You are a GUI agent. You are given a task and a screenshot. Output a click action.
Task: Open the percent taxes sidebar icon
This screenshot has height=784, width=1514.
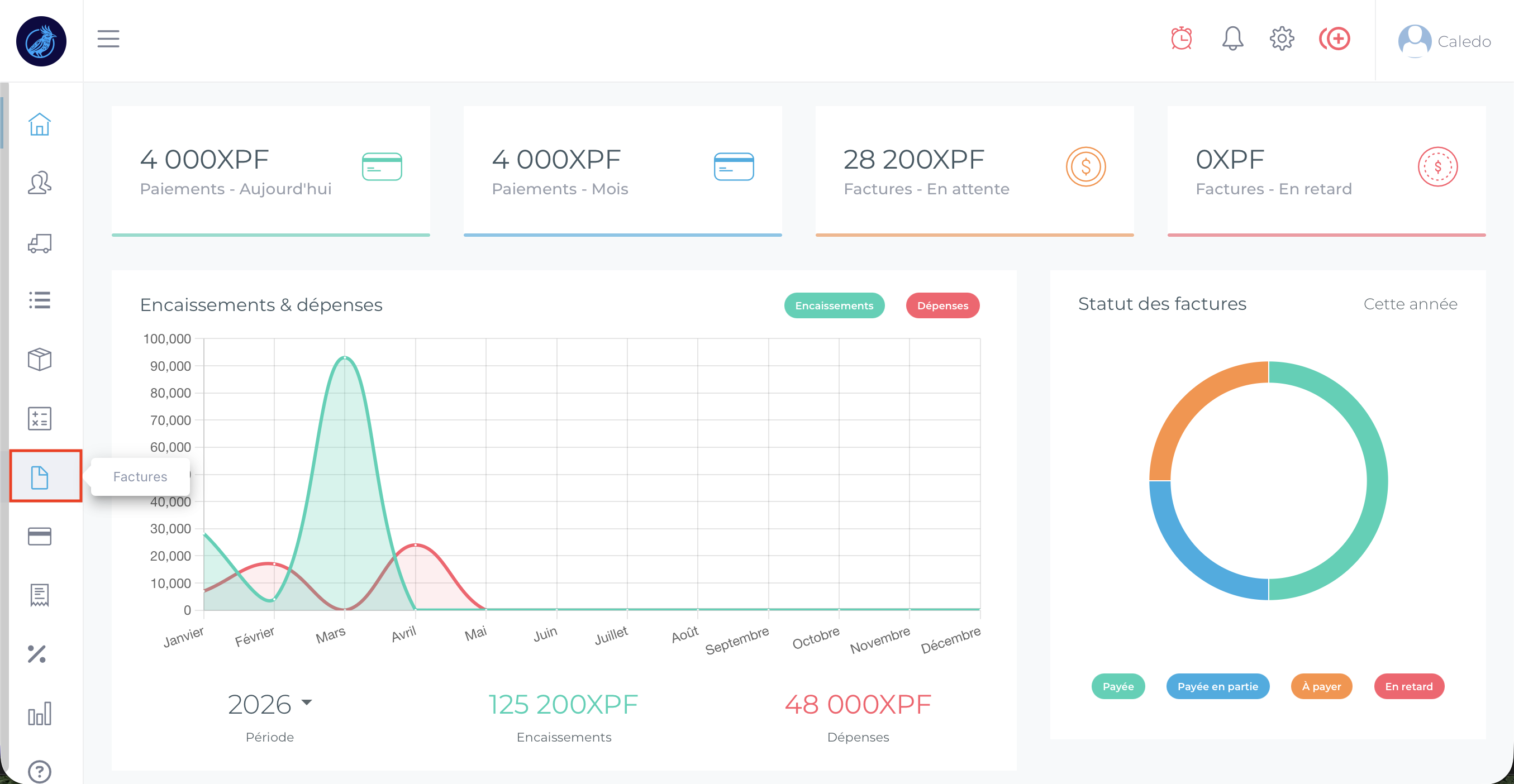tap(37, 654)
